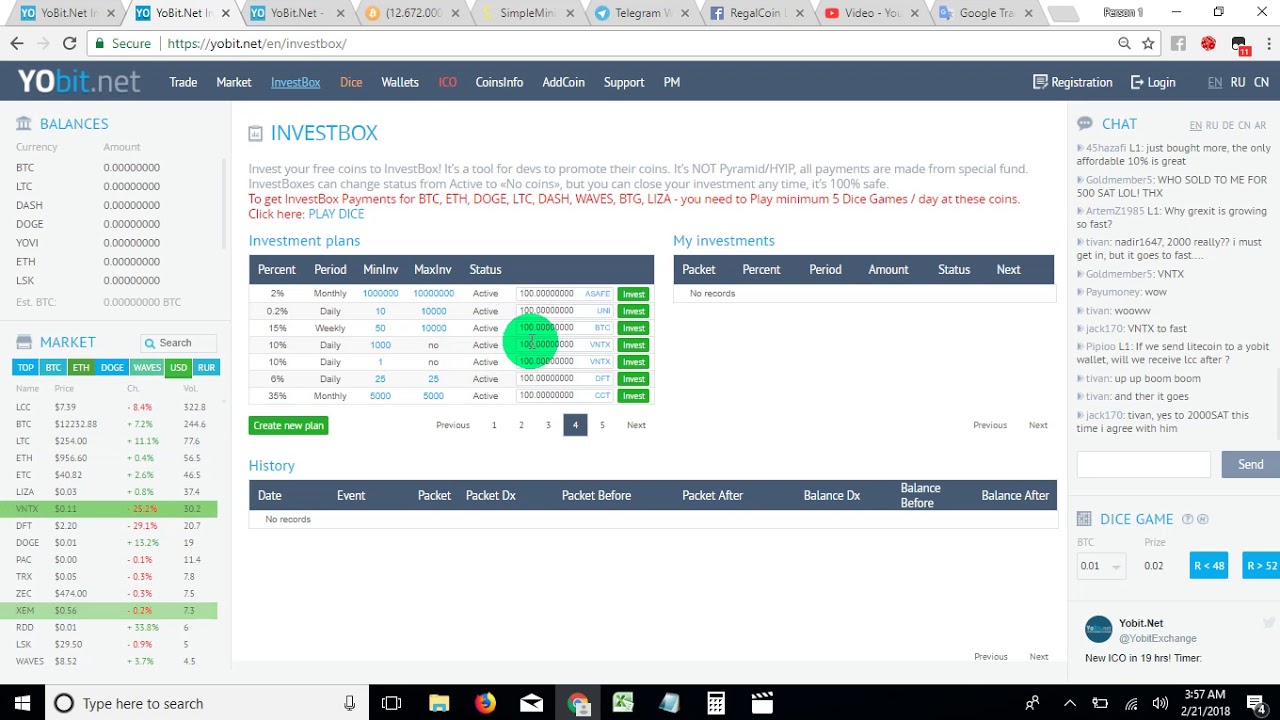The height and width of the screenshot is (720, 1280).
Task: Select the LCC row in market list
Action: (108, 407)
